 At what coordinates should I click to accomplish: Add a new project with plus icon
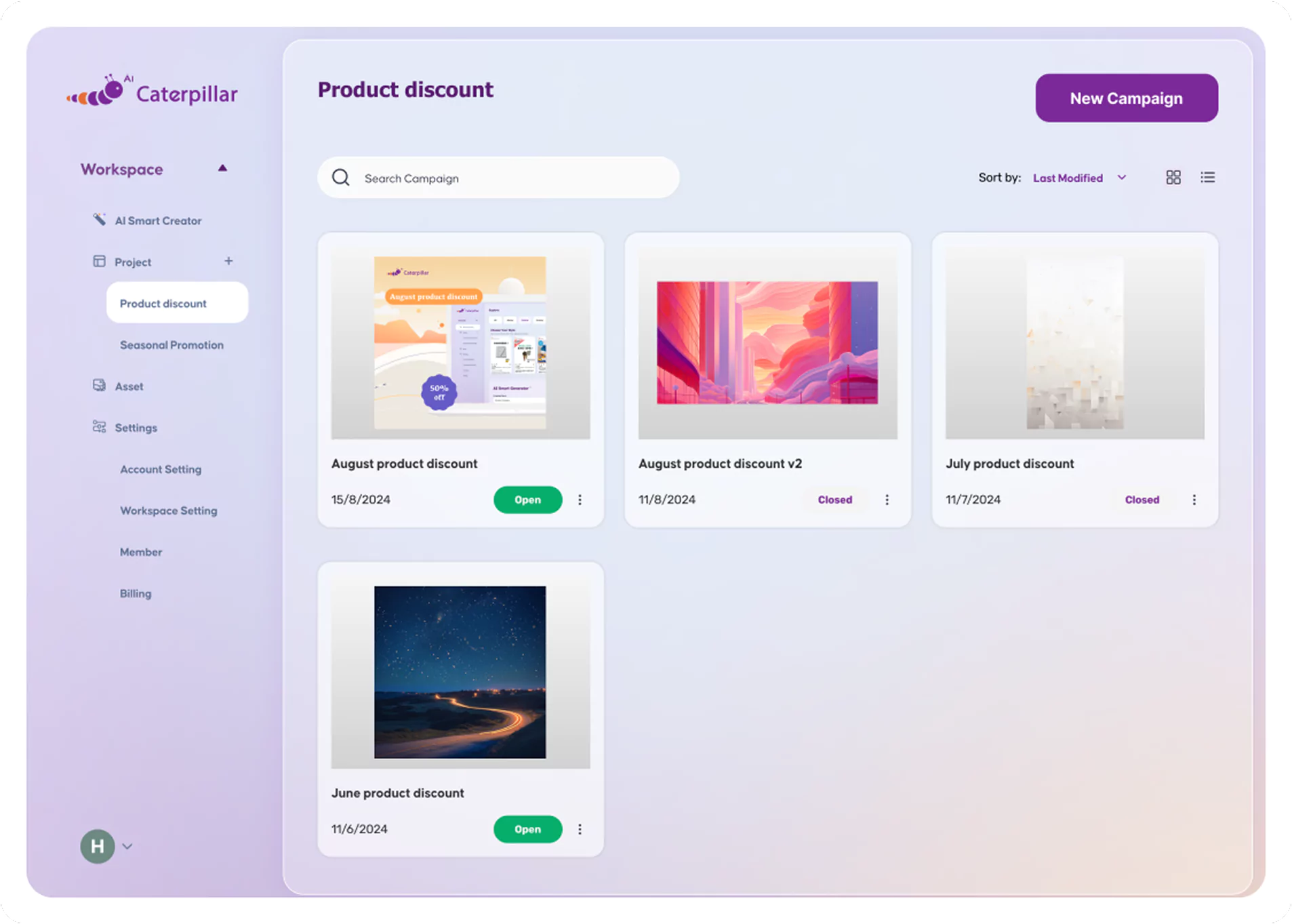[228, 261]
